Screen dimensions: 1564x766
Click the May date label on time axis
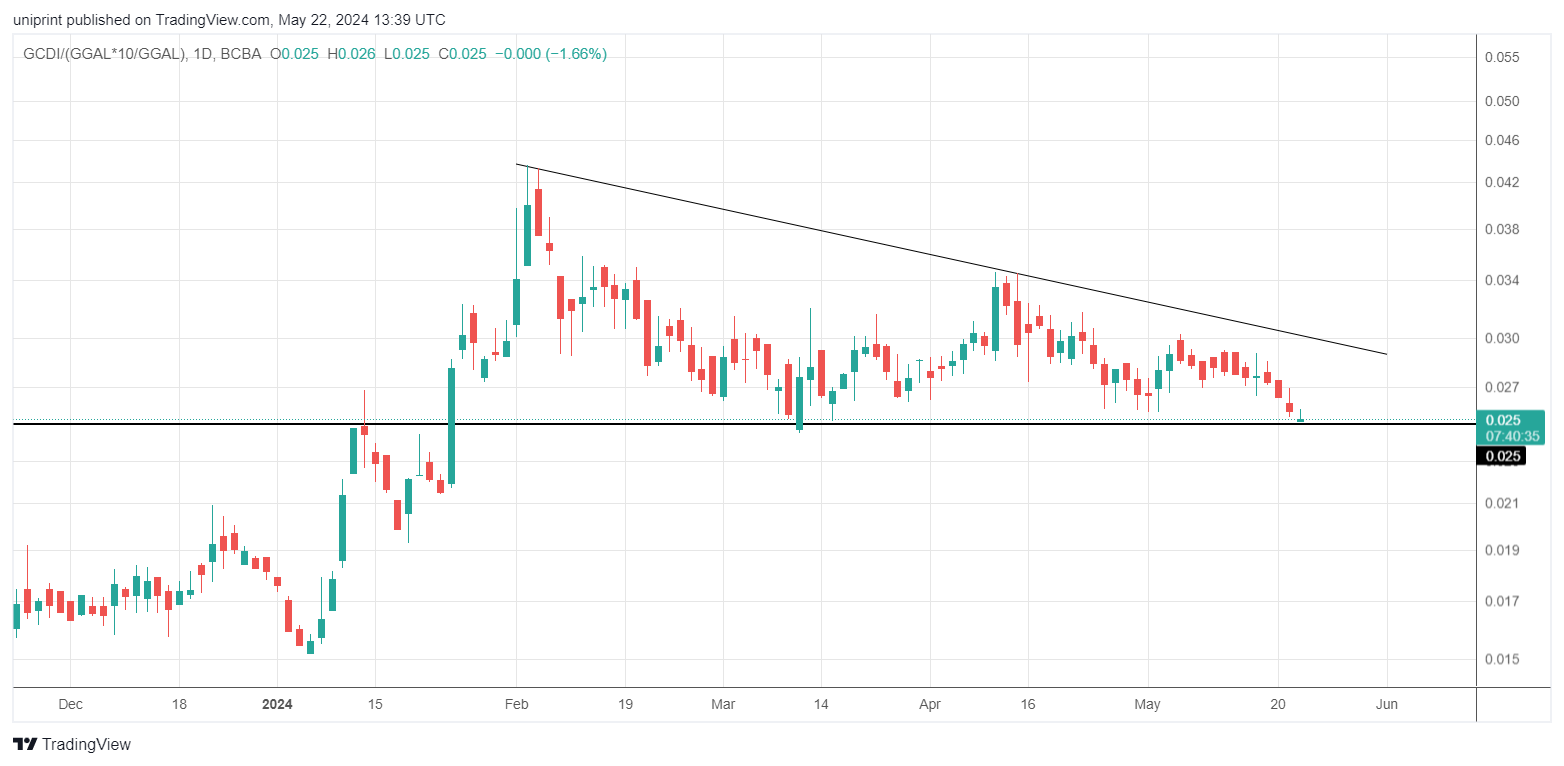tap(1147, 705)
